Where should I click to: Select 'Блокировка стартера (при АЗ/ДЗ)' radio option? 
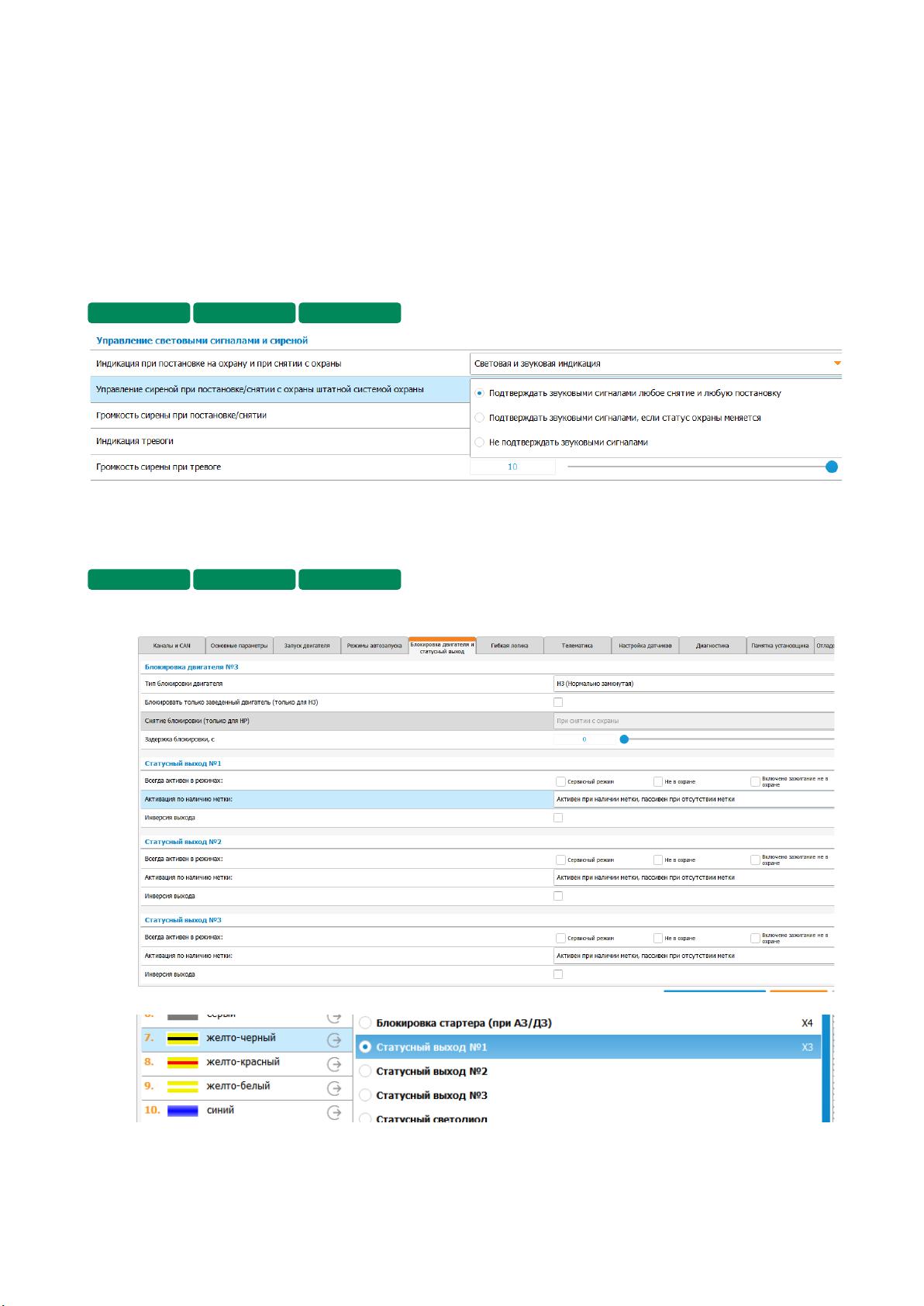pyautogui.click(x=366, y=1023)
